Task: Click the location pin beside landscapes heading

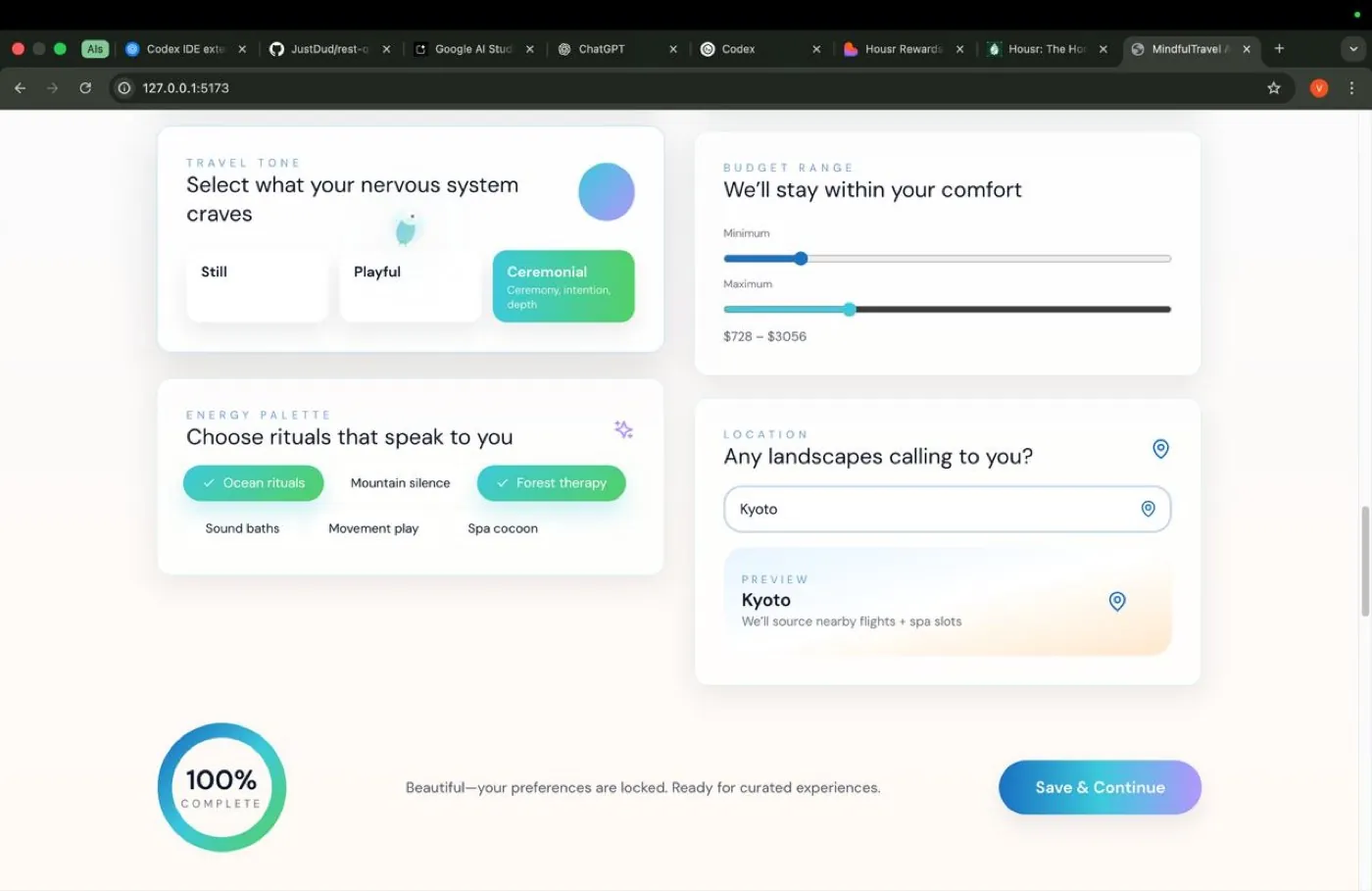Action: click(x=1160, y=449)
